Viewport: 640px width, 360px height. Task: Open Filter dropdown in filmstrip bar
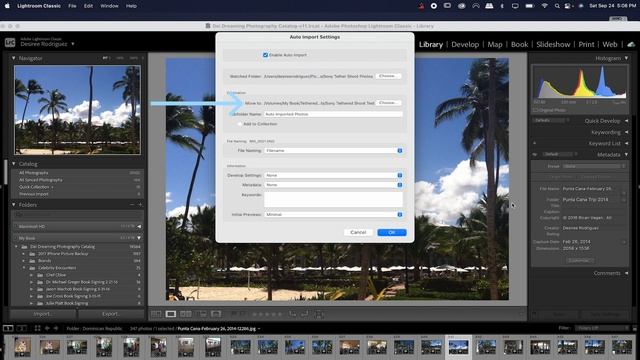tap(601, 328)
